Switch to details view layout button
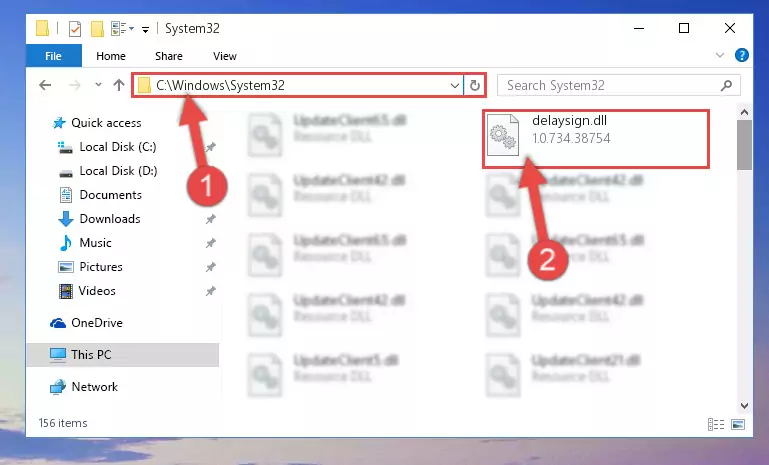Screen dimensions: 769x465 click(x=716, y=424)
